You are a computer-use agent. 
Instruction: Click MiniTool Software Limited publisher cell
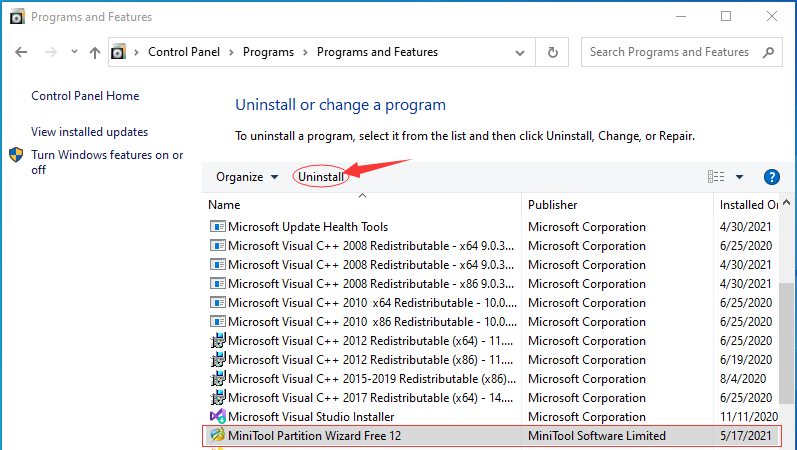[x=597, y=436]
